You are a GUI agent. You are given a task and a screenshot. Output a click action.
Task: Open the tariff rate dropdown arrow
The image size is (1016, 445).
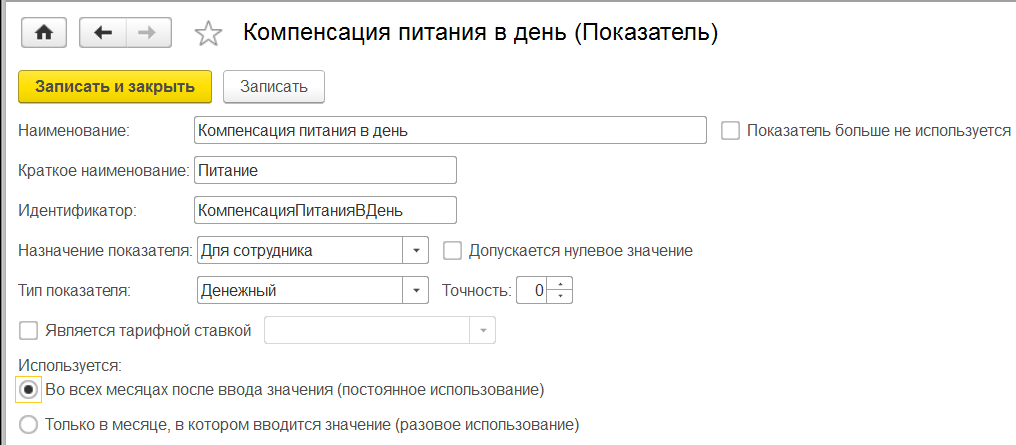click(484, 331)
